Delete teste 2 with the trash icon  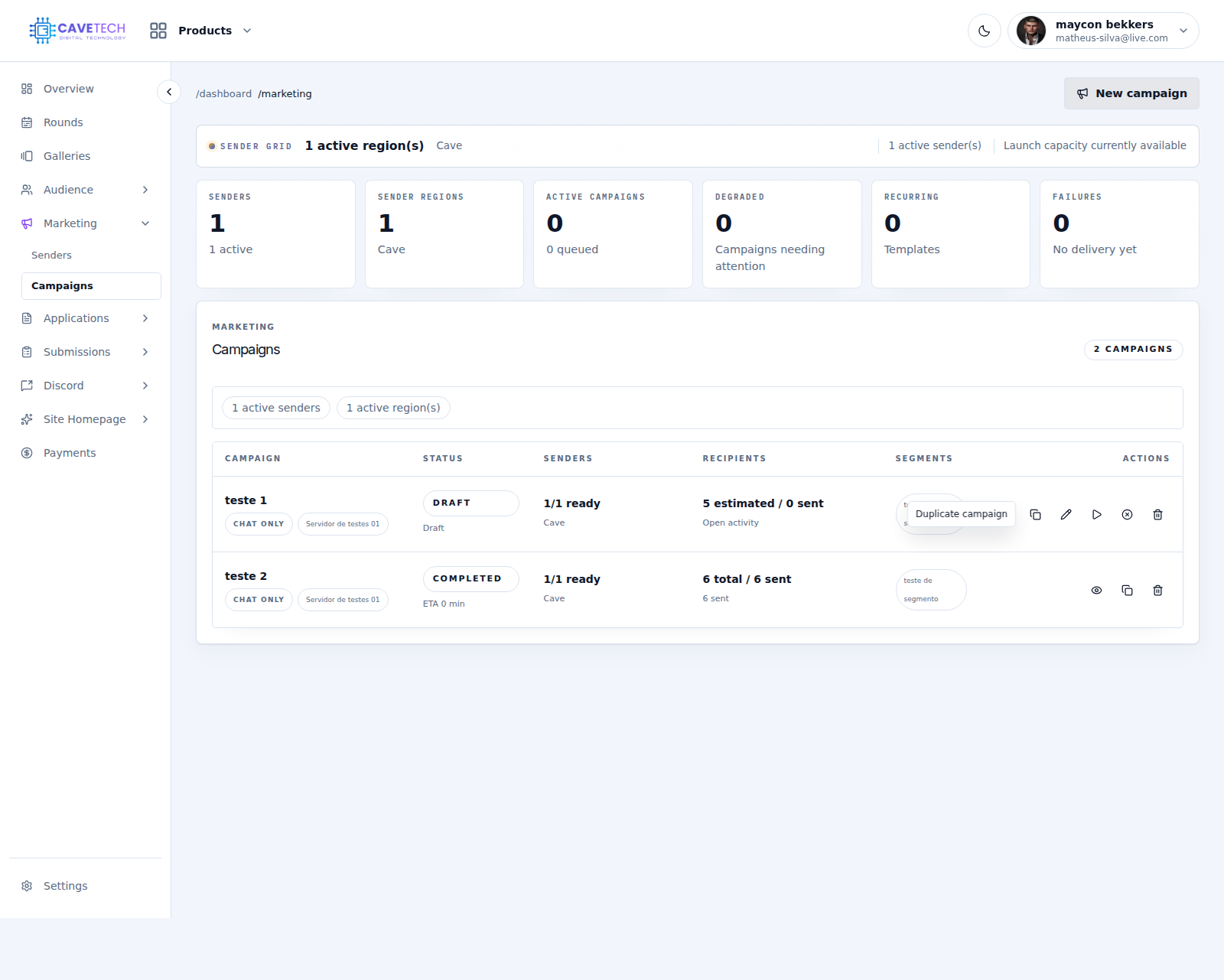point(1157,591)
